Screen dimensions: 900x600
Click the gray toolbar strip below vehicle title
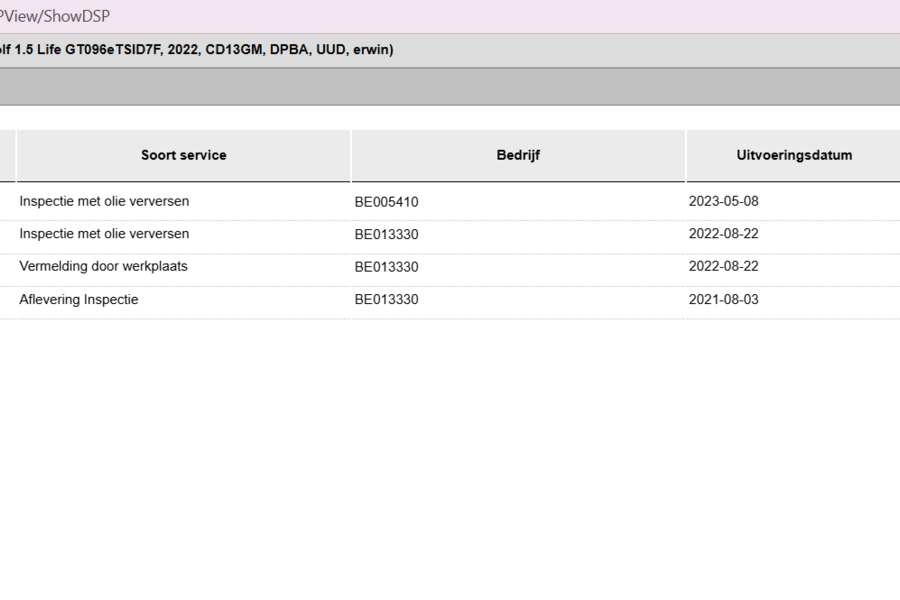450,87
